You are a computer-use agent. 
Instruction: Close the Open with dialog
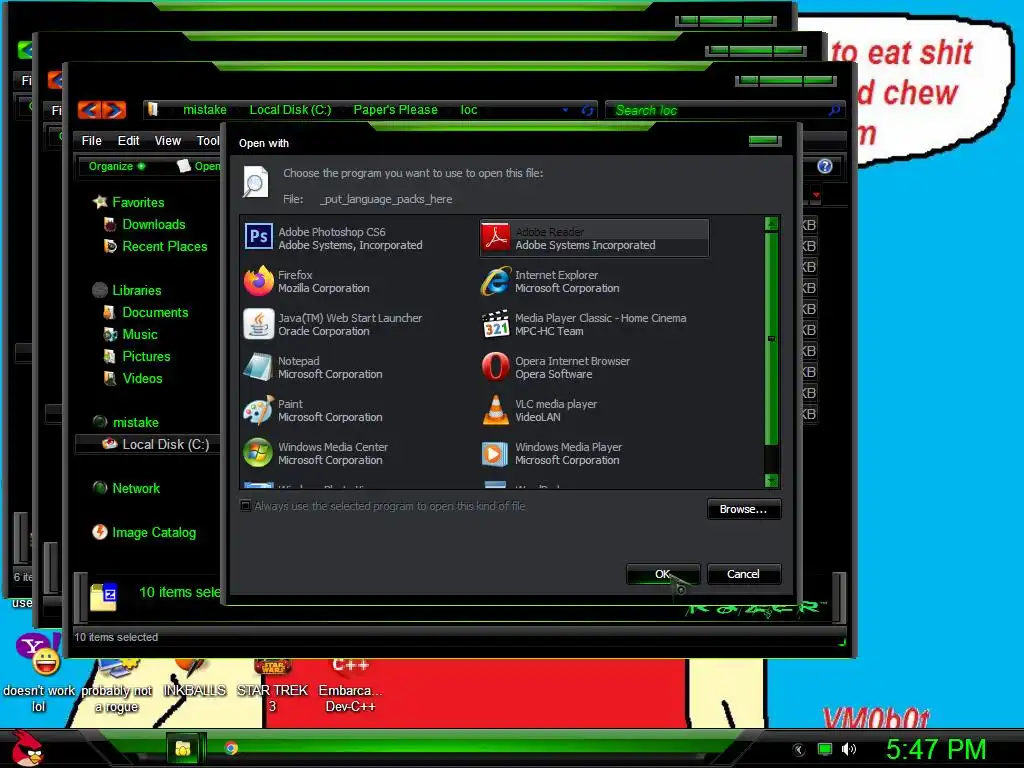764,140
